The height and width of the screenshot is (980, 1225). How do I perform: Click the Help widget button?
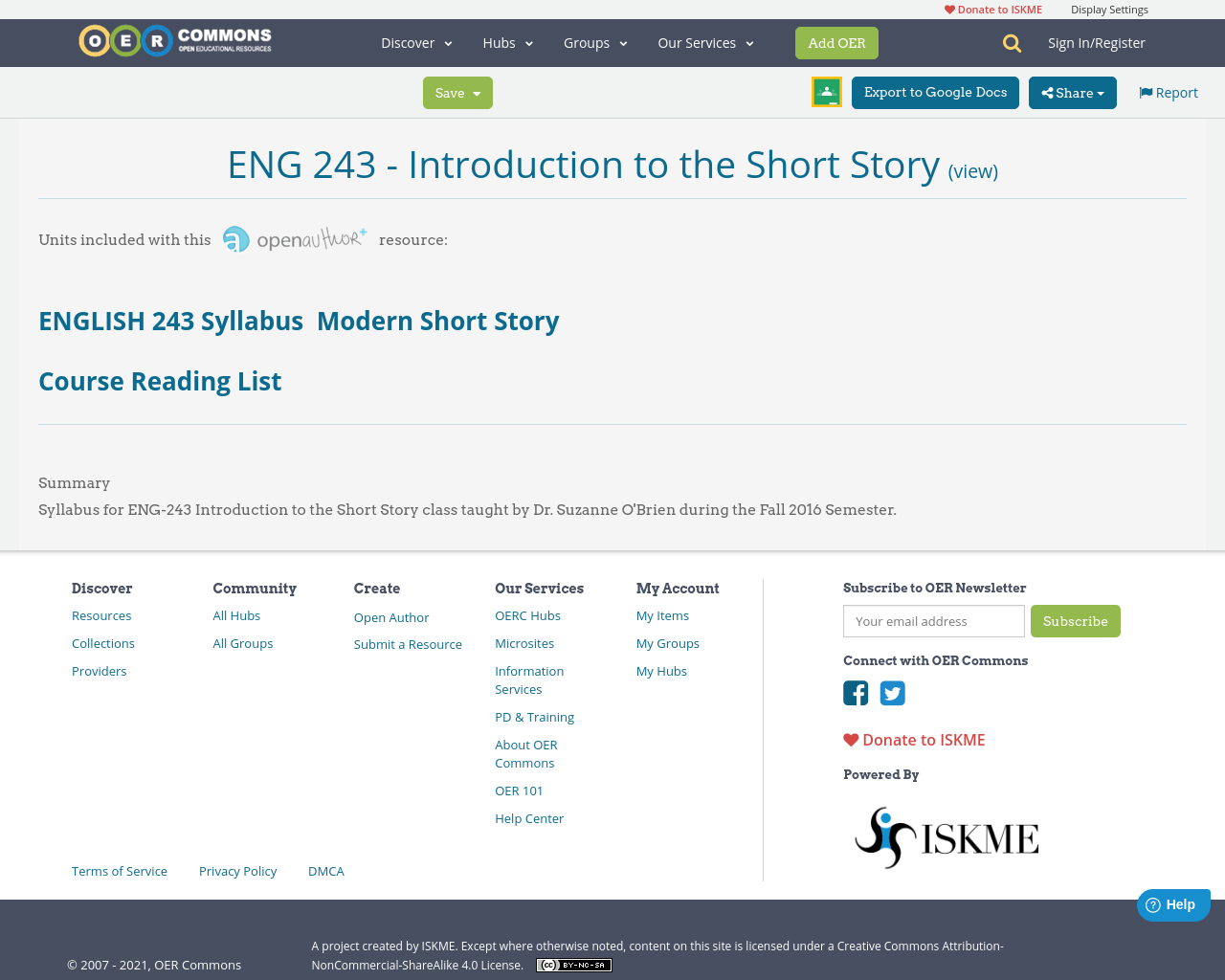pos(1173,903)
